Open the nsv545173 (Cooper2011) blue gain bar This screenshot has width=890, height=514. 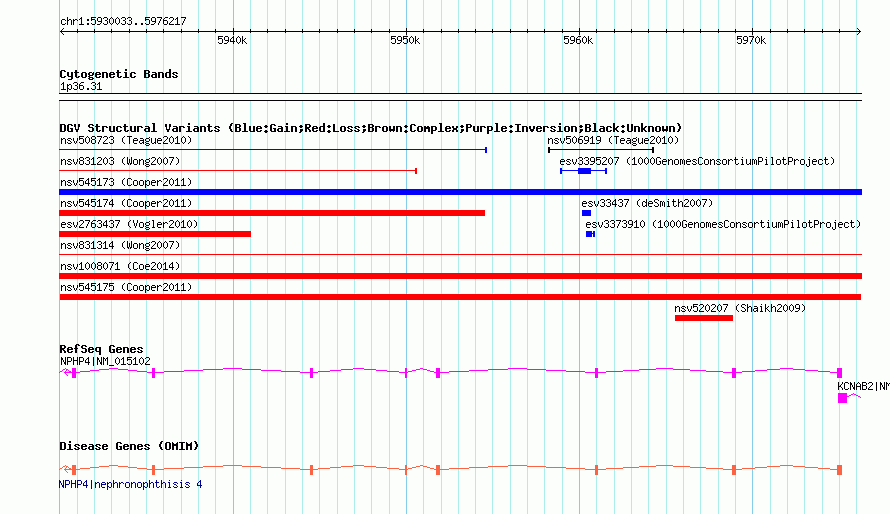(460, 192)
